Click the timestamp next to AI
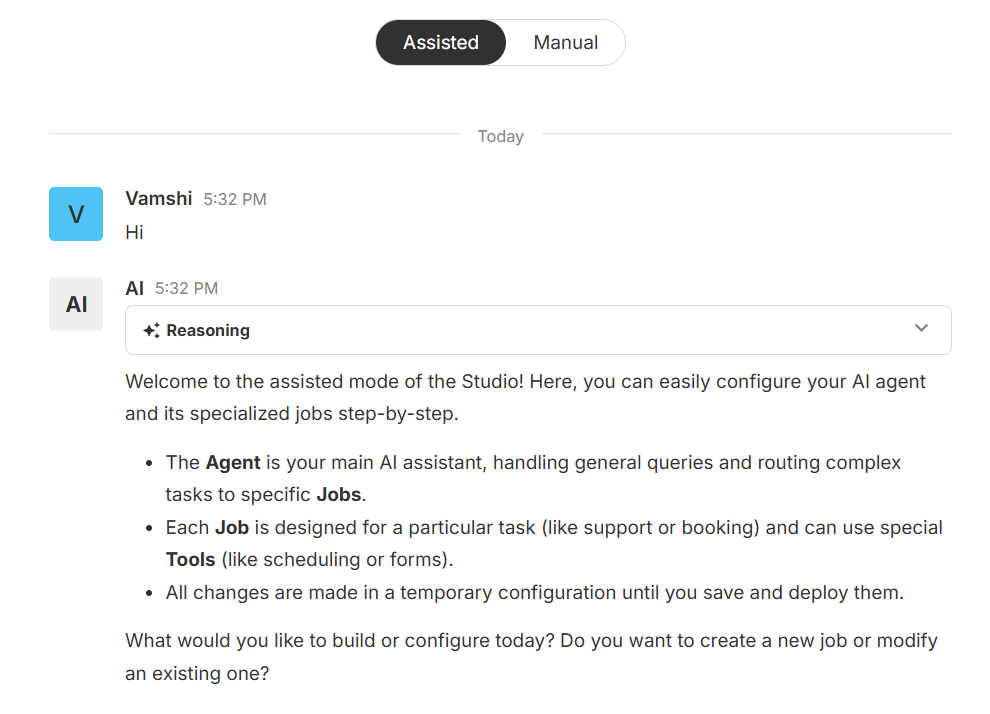The image size is (990, 714). tap(186, 289)
